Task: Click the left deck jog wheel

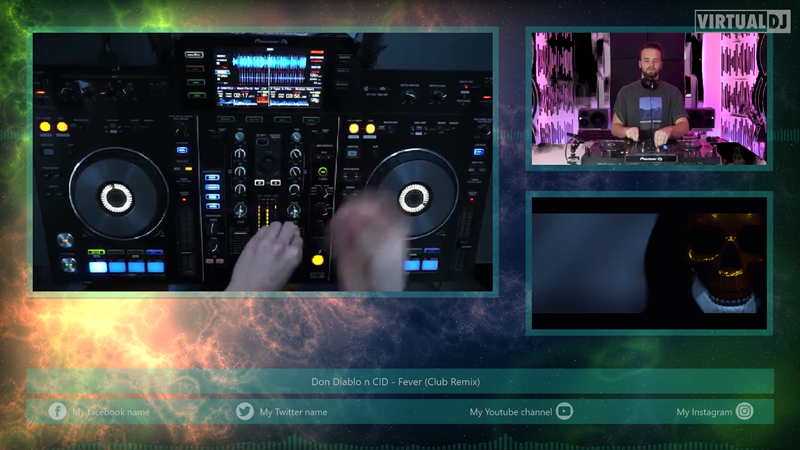Action: click(x=118, y=196)
